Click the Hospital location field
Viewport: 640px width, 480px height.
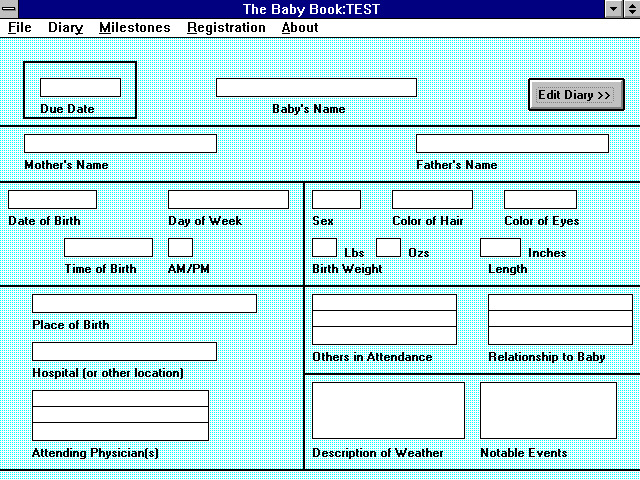coord(124,352)
